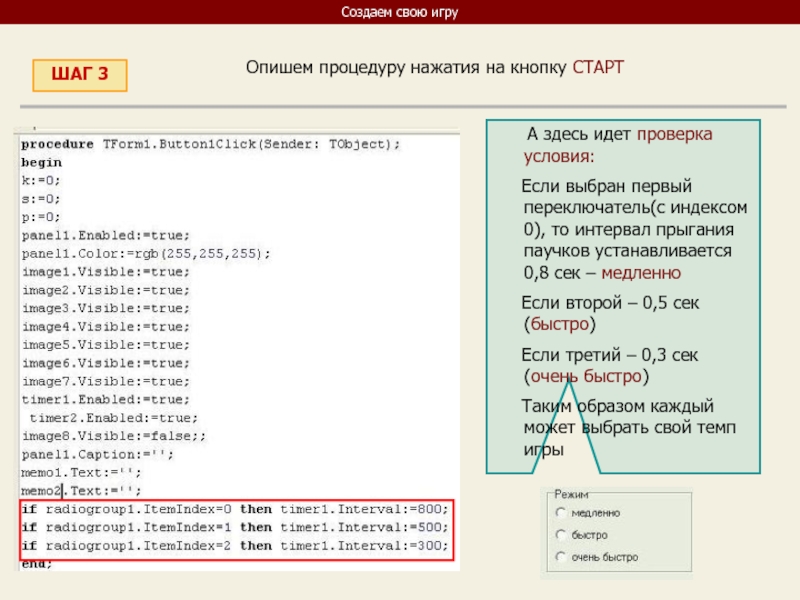Click the red word 'СТАРТ' in heading

(x=598, y=67)
